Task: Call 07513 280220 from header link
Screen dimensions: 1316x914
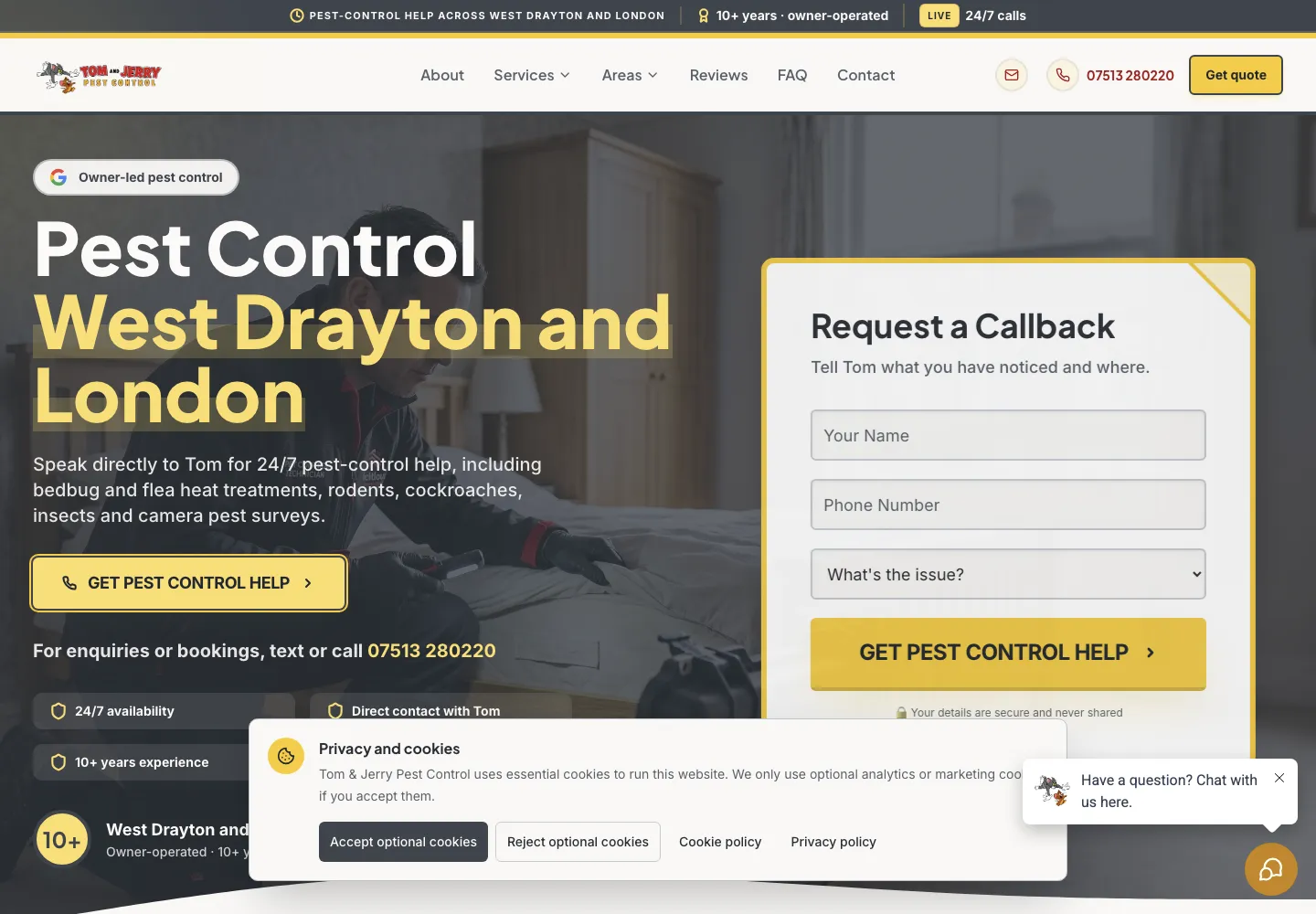Action: pos(1130,75)
